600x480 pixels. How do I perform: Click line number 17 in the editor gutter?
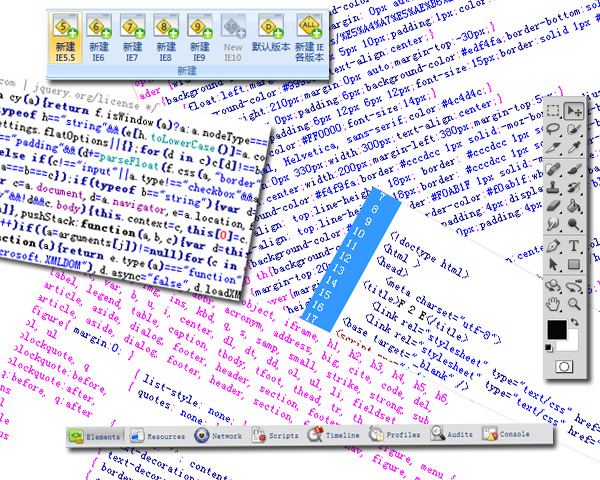[311, 318]
